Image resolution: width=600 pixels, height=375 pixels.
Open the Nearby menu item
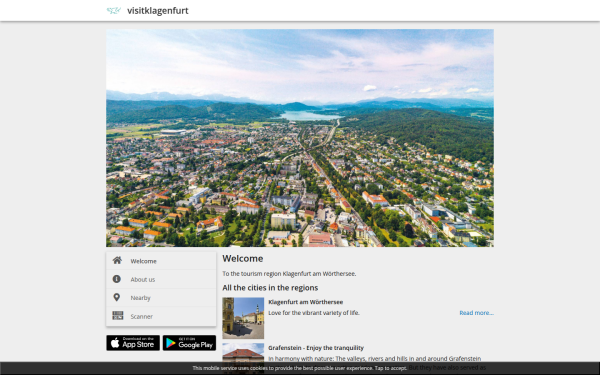point(161,298)
